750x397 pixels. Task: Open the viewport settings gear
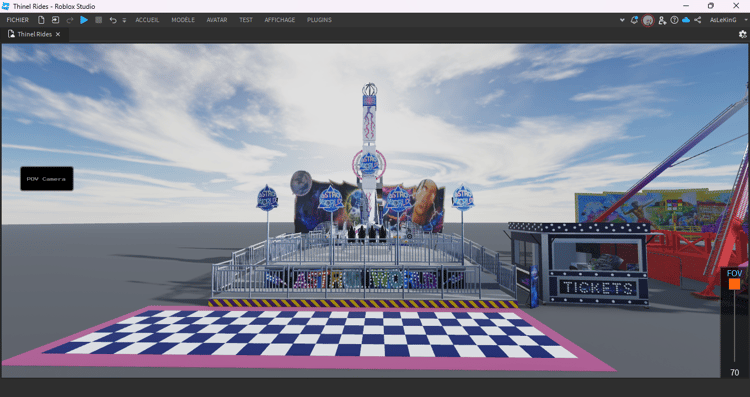click(742, 34)
